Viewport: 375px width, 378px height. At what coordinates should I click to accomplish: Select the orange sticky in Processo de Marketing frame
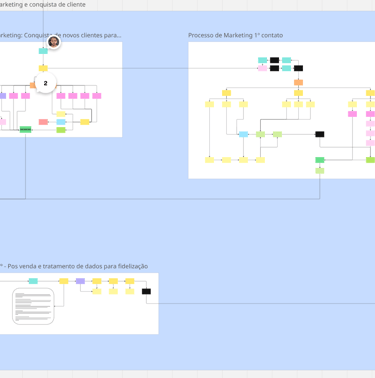[x=299, y=82]
